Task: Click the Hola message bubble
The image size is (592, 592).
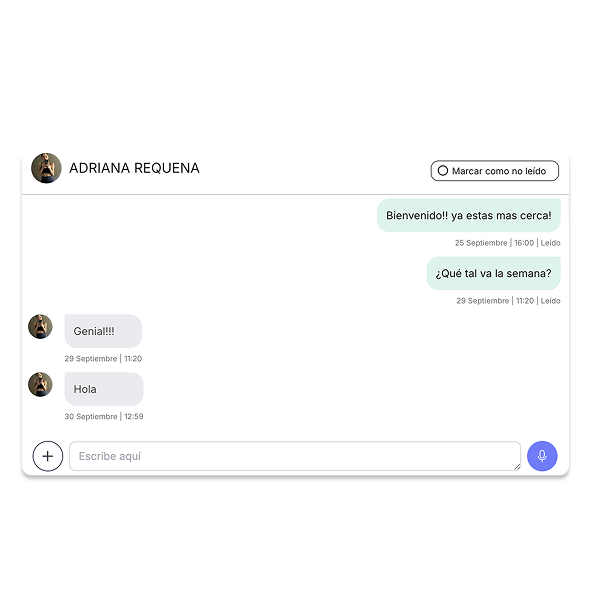Action: click(104, 389)
